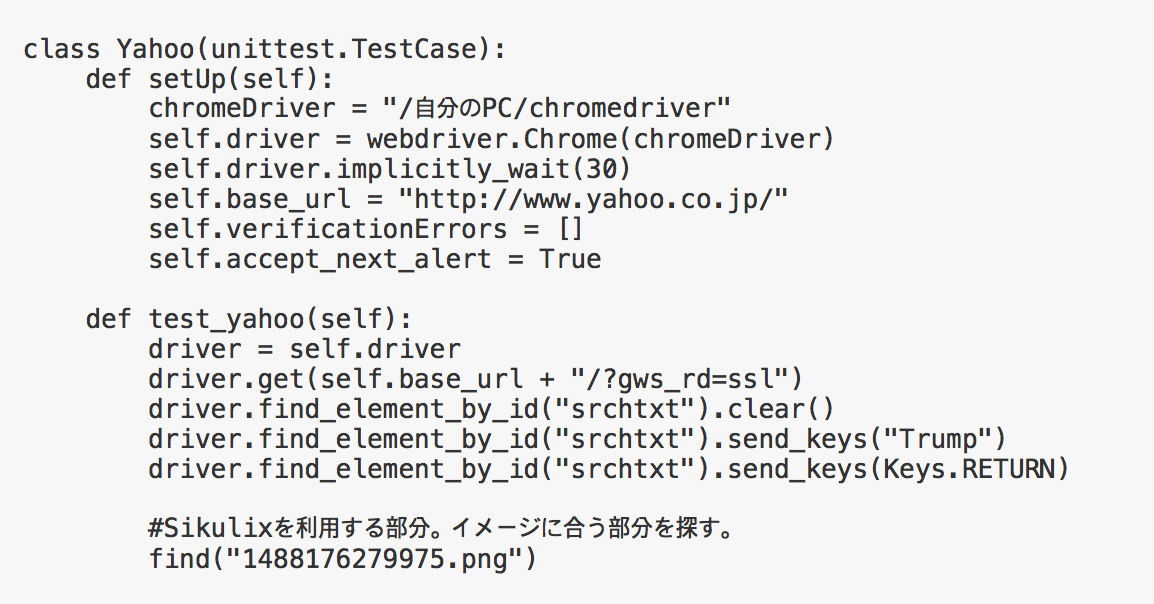The width and height of the screenshot is (1154, 604).
Task: Click the #Sikulix Japanese comment line
Action: 442,529
